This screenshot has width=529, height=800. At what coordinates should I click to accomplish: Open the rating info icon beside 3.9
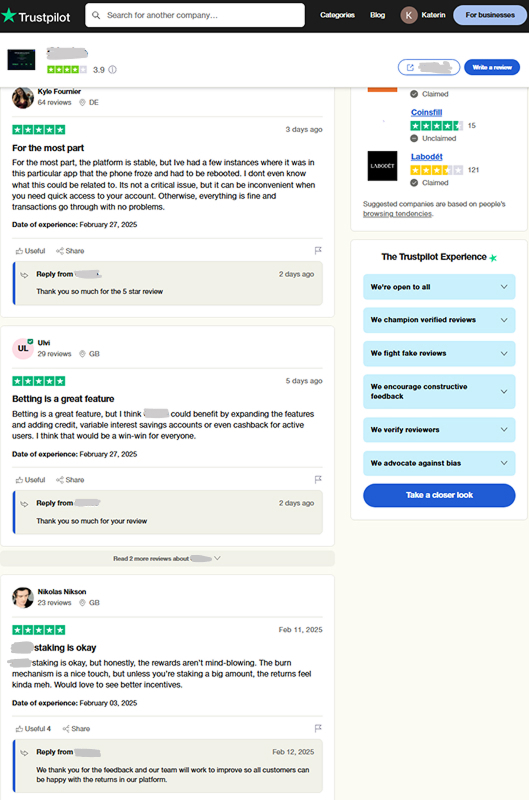pos(112,70)
